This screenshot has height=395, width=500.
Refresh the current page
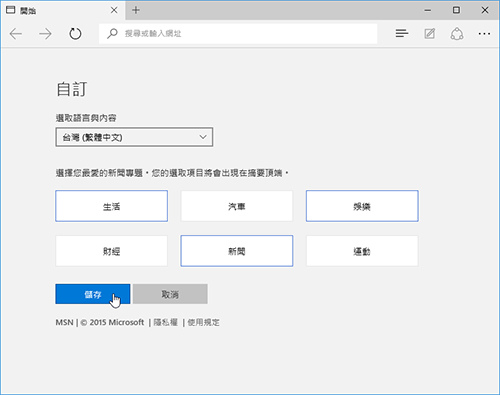pyautogui.click(x=75, y=34)
